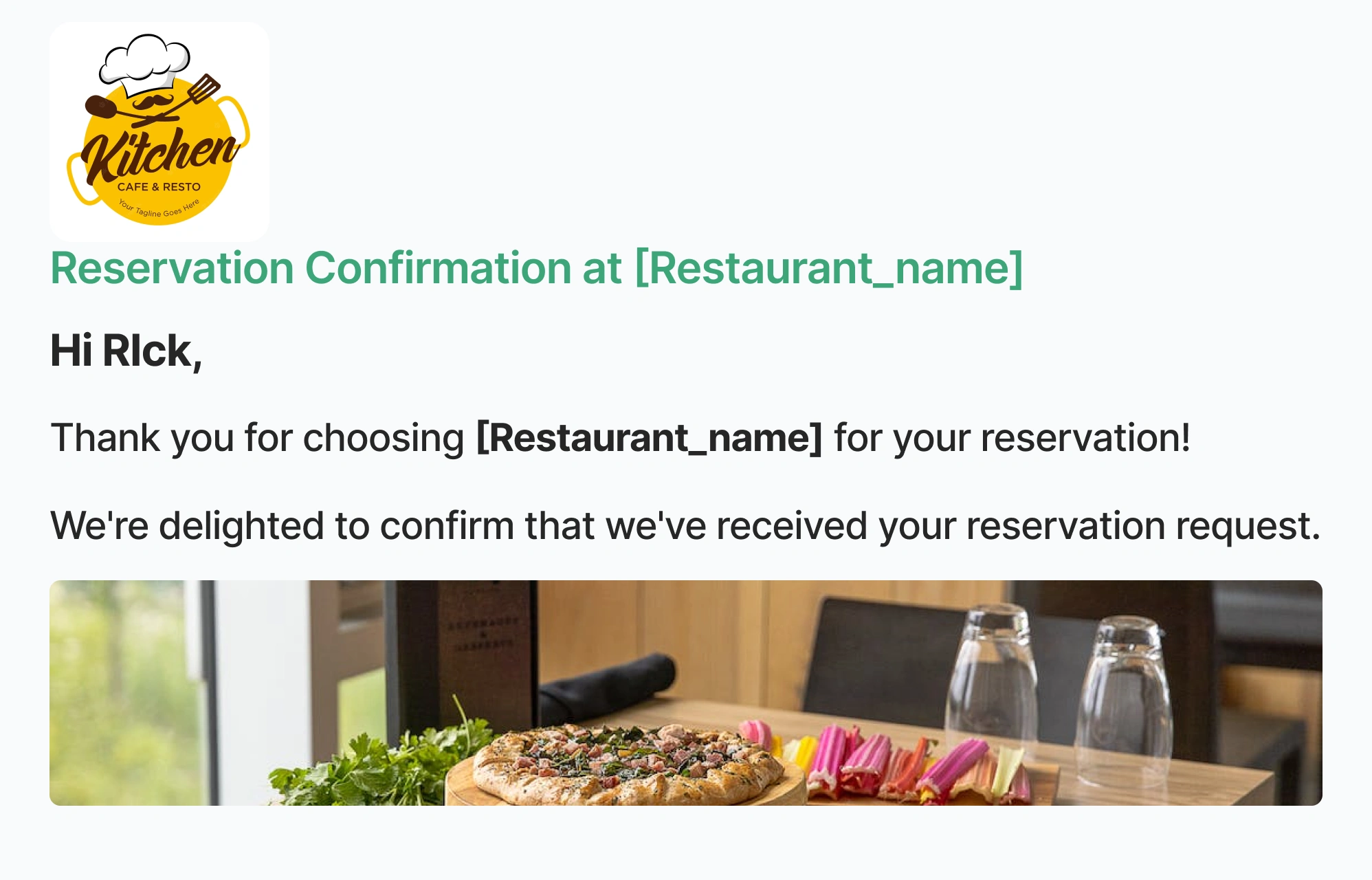1372x880 pixels.
Task: Click the 'Thank you for choosing' text
Action: tap(258, 438)
